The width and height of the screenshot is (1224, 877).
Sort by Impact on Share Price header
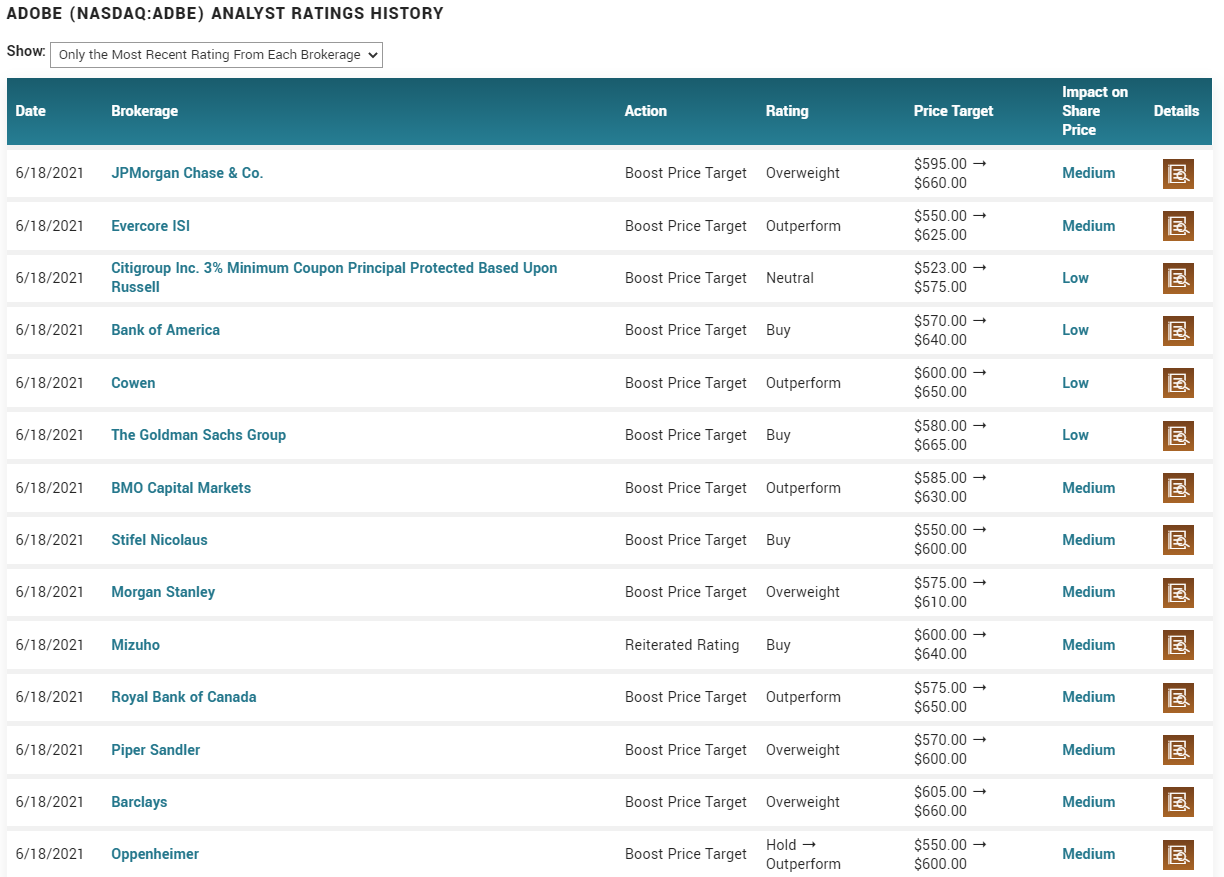(1095, 111)
